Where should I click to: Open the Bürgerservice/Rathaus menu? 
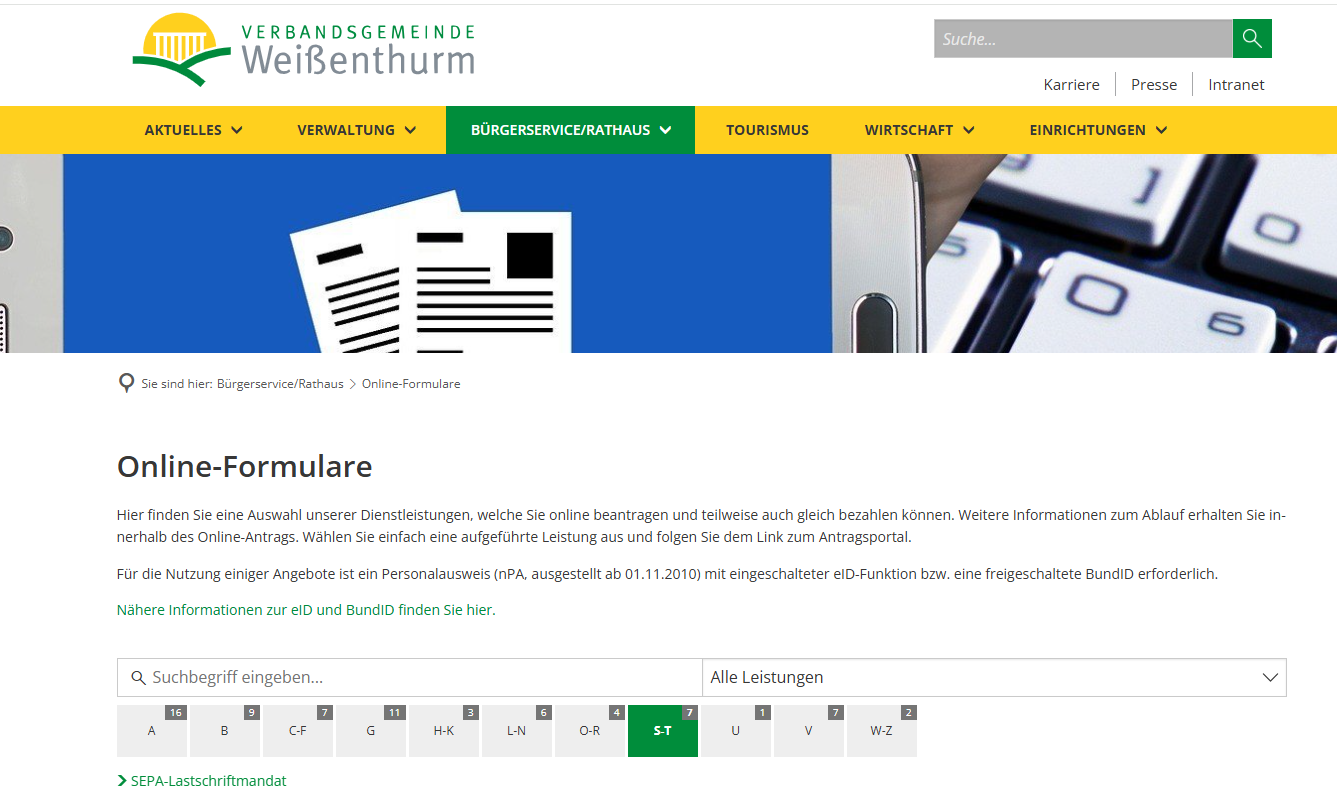tap(560, 129)
